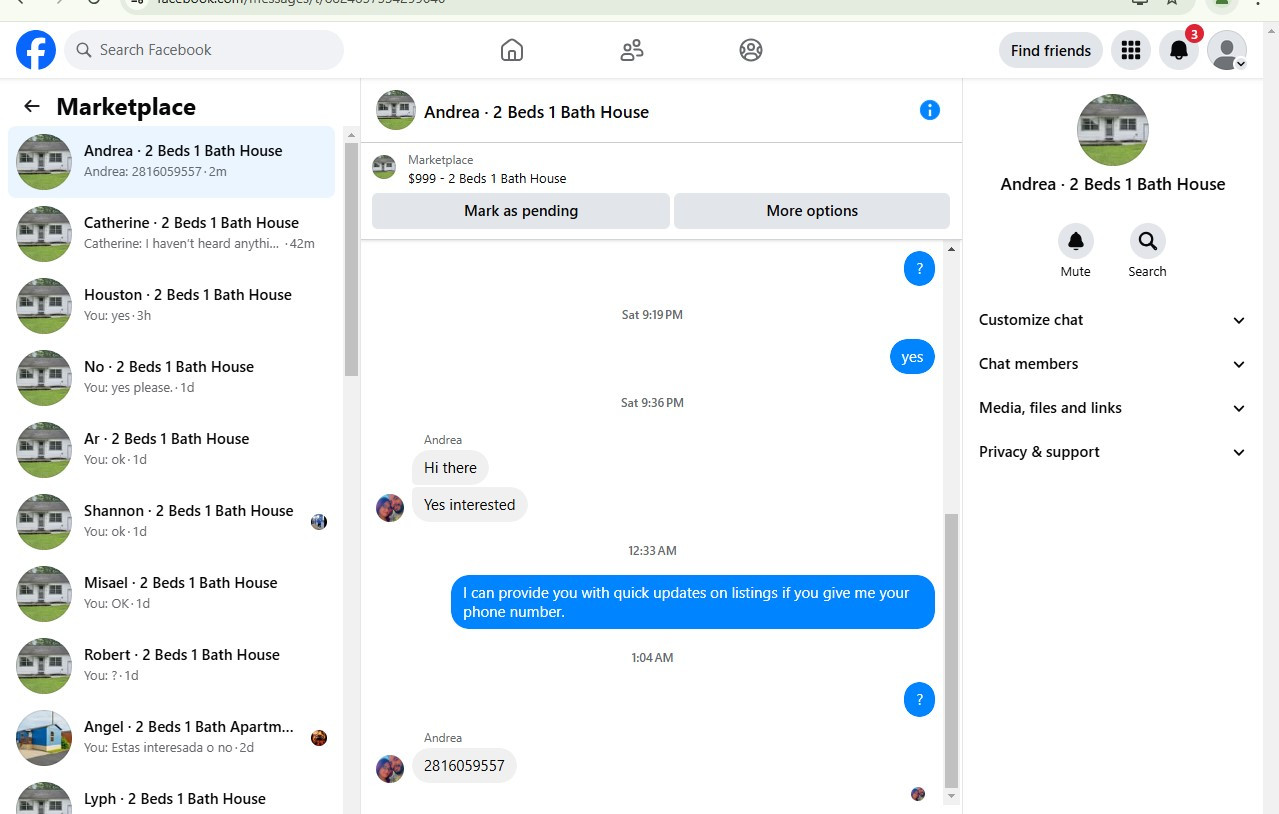The height and width of the screenshot is (814, 1279).
Task: Open conversation info blue icon
Action: (930, 110)
